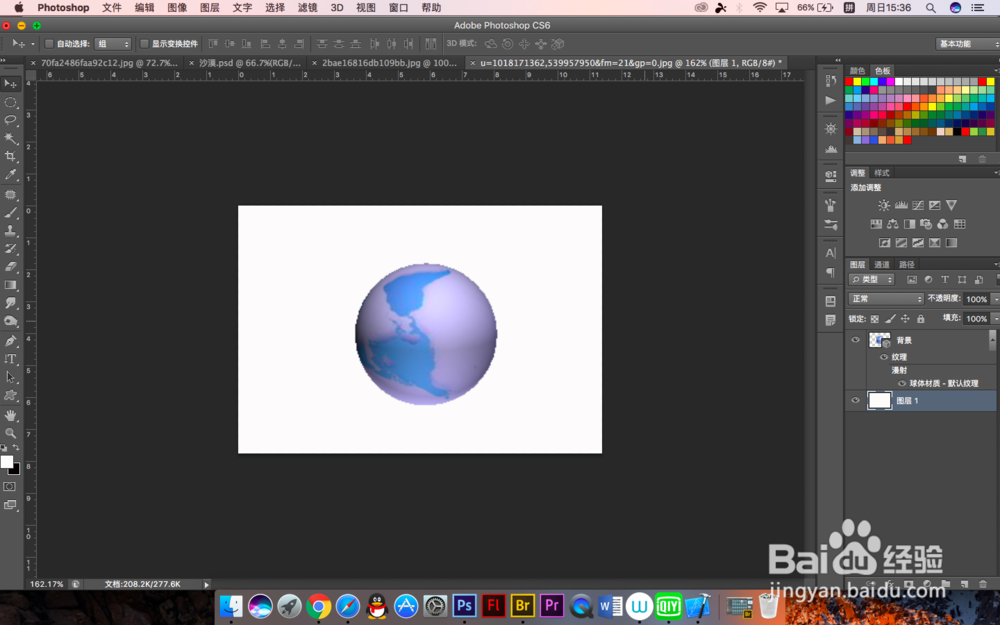This screenshot has width=1000, height=625.
Task: Select the Path Selection arrow tool
Action: click(x=10, y=377)
